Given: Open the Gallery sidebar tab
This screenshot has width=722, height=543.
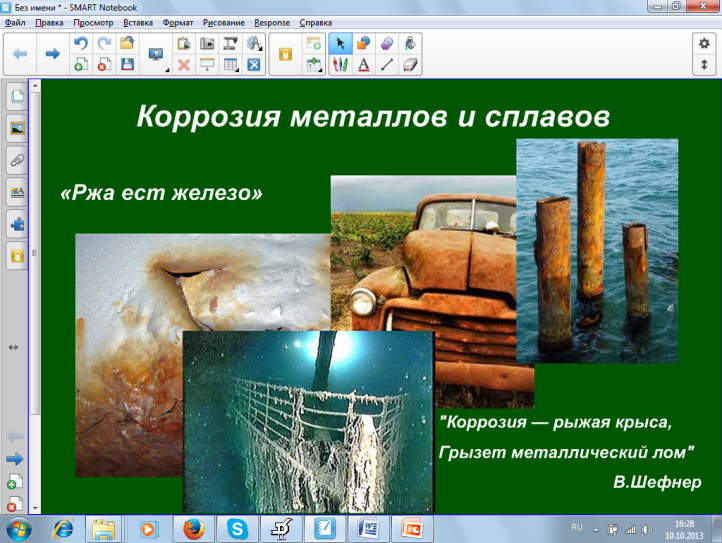Looking at the screenshot, I should pos(17,128).
